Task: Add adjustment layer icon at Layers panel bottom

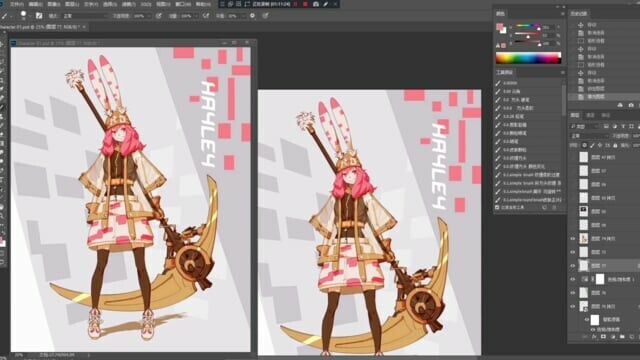Action: point(613,337)
